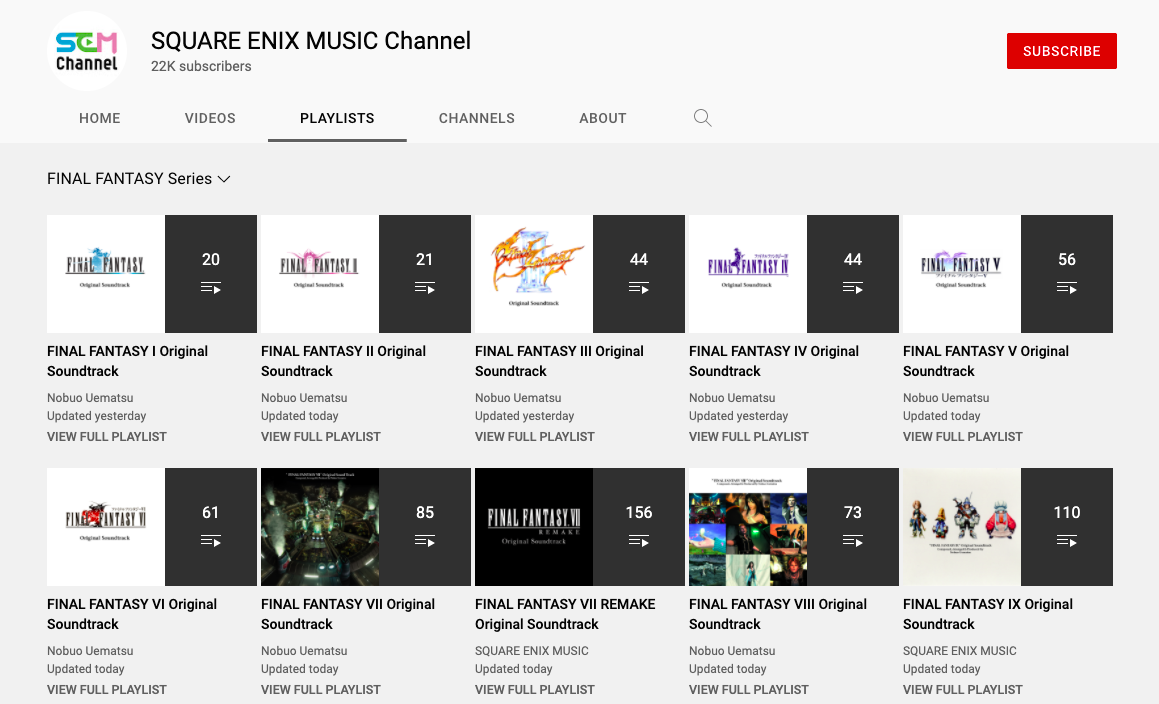This screenshot has width=1159, height=704.
Task: Click FINAL FANTASY IV album cover thumbnail
Action: click(x=748, y=274)
